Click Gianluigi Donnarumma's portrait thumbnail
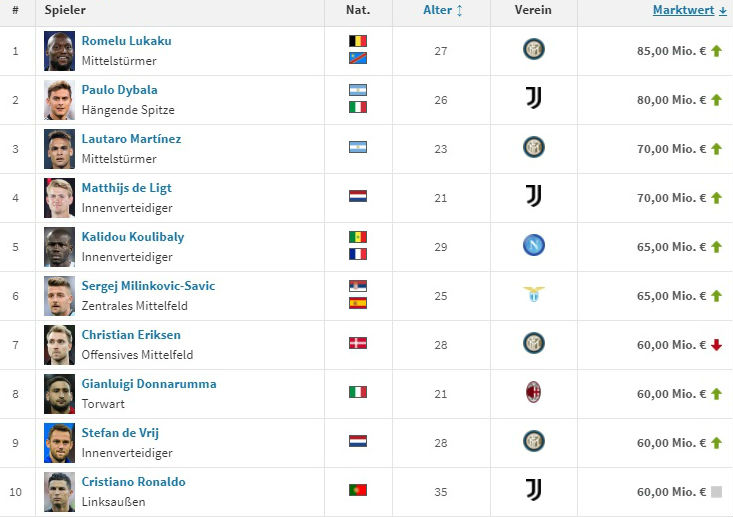This screenshot has width=733, height=517. (x=59, y=393)
